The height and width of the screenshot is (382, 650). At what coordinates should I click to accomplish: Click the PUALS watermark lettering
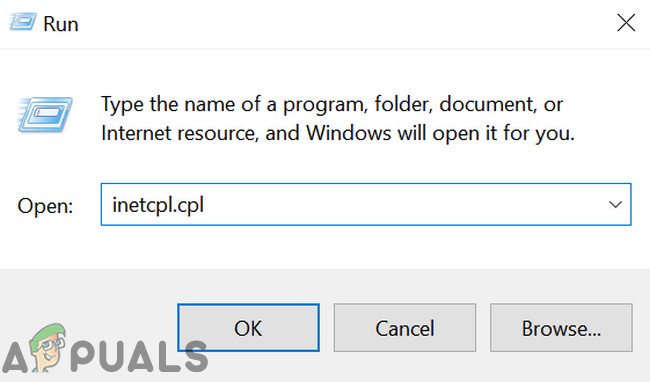click(x=139, y=357)
